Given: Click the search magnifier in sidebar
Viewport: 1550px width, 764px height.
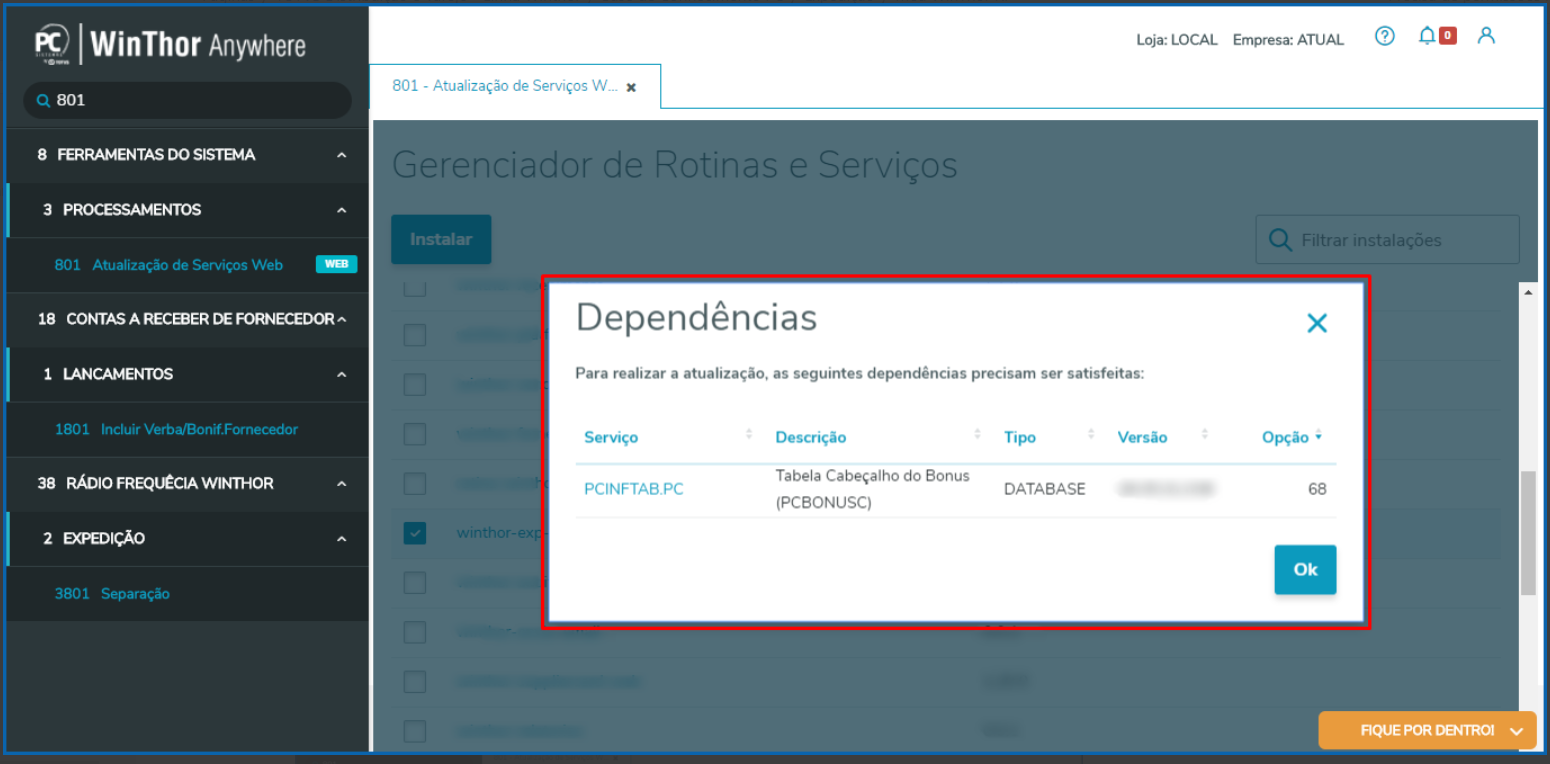Looking at the screenshot, I should coord(43,101).
